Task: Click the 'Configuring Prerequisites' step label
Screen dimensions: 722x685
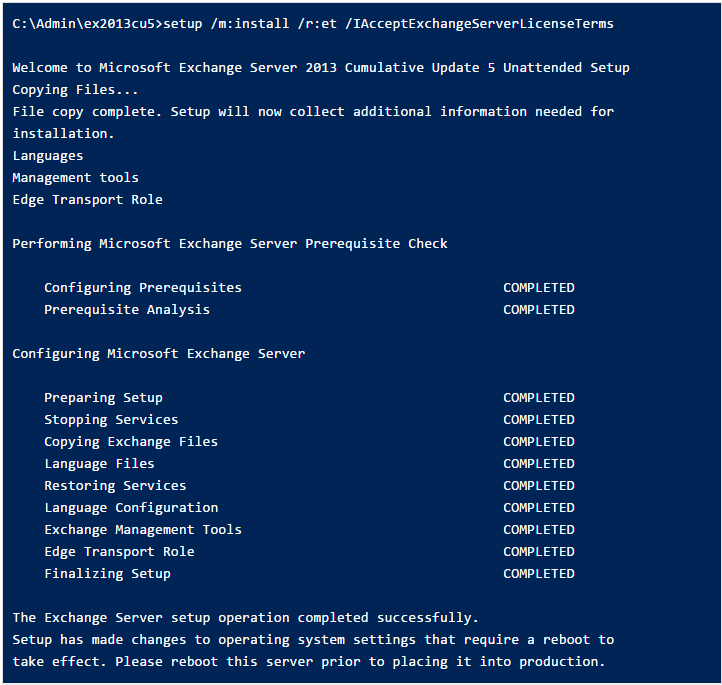Action: tap(143, 287)
